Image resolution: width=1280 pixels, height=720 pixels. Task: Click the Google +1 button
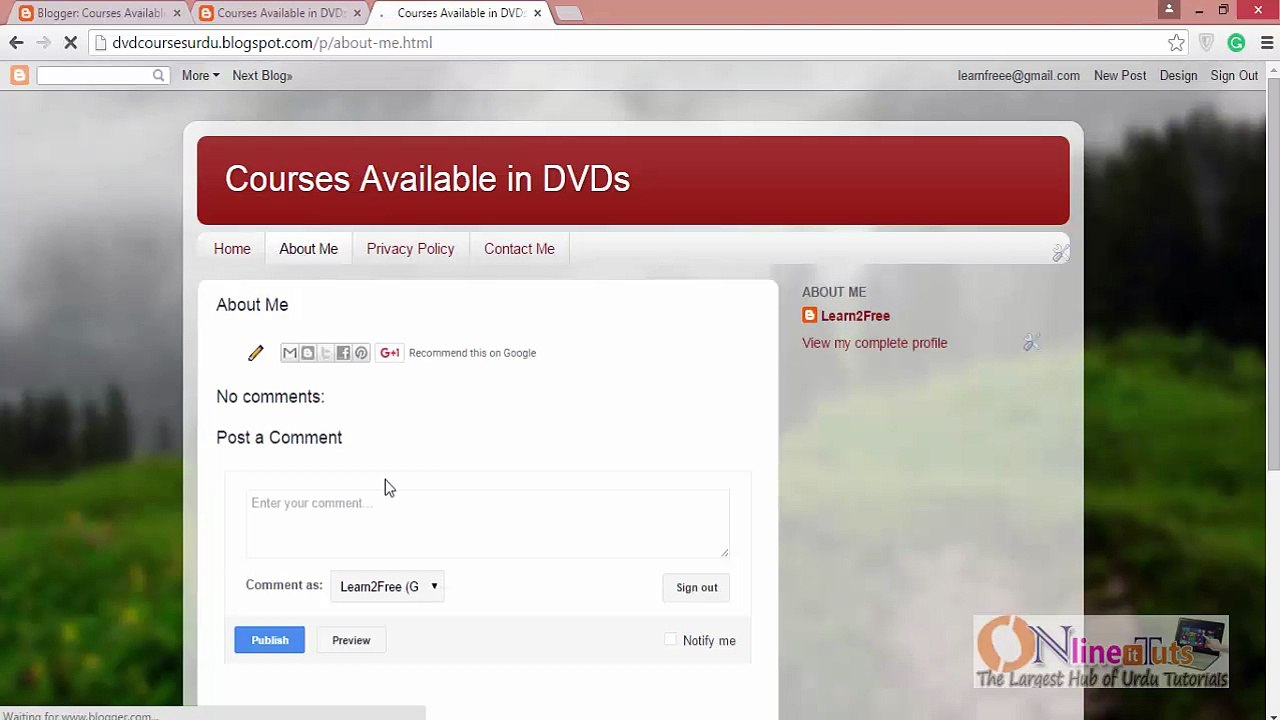point(390,353)
